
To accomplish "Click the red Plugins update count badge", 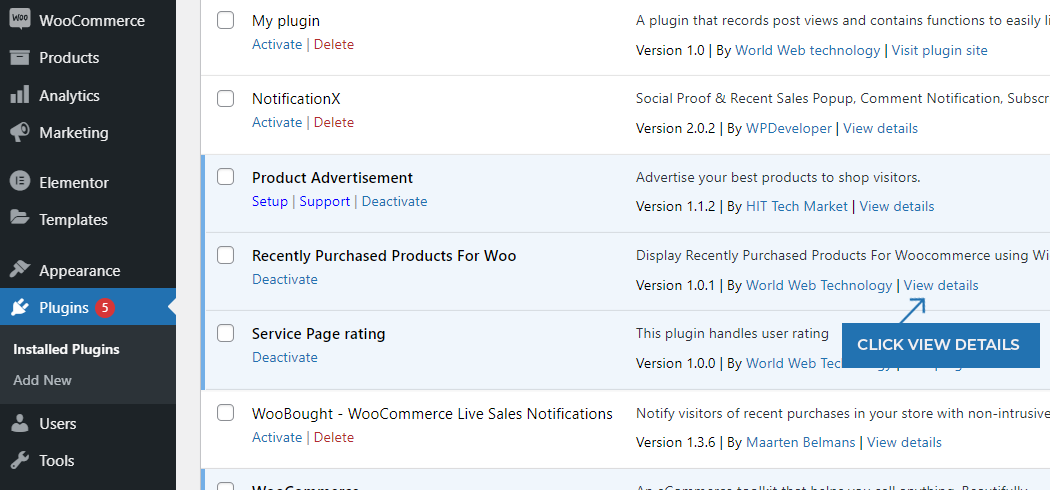I will point(104,308).
